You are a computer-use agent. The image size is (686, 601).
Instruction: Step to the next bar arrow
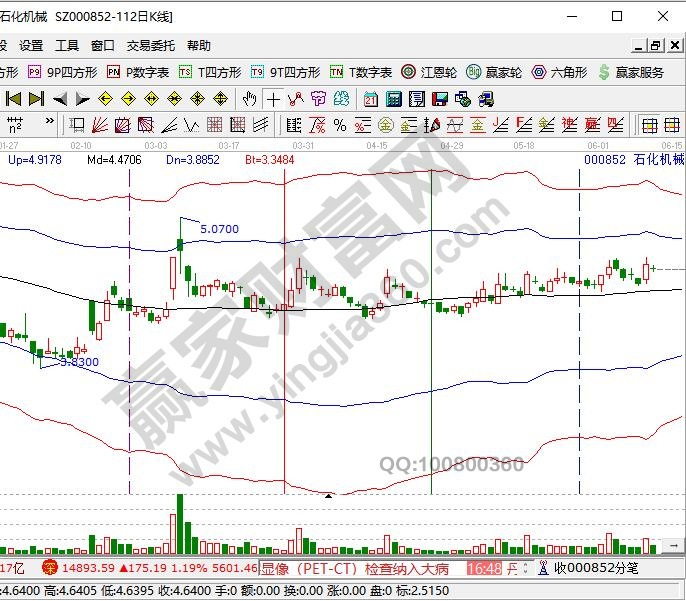click(82, 99)
